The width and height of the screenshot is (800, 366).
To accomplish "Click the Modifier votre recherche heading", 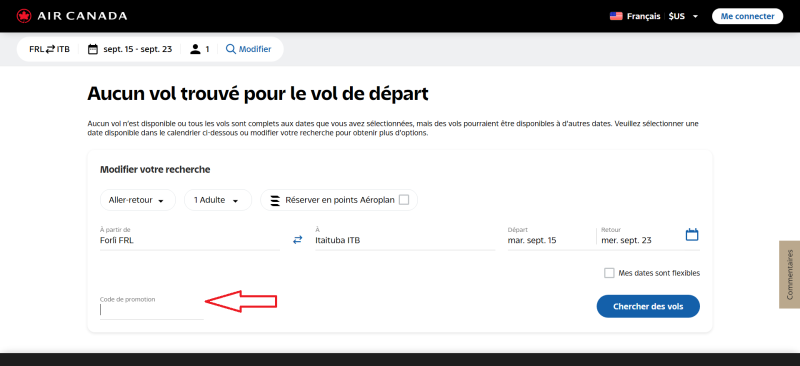I will pyautogui.click(x=155, y=169).
